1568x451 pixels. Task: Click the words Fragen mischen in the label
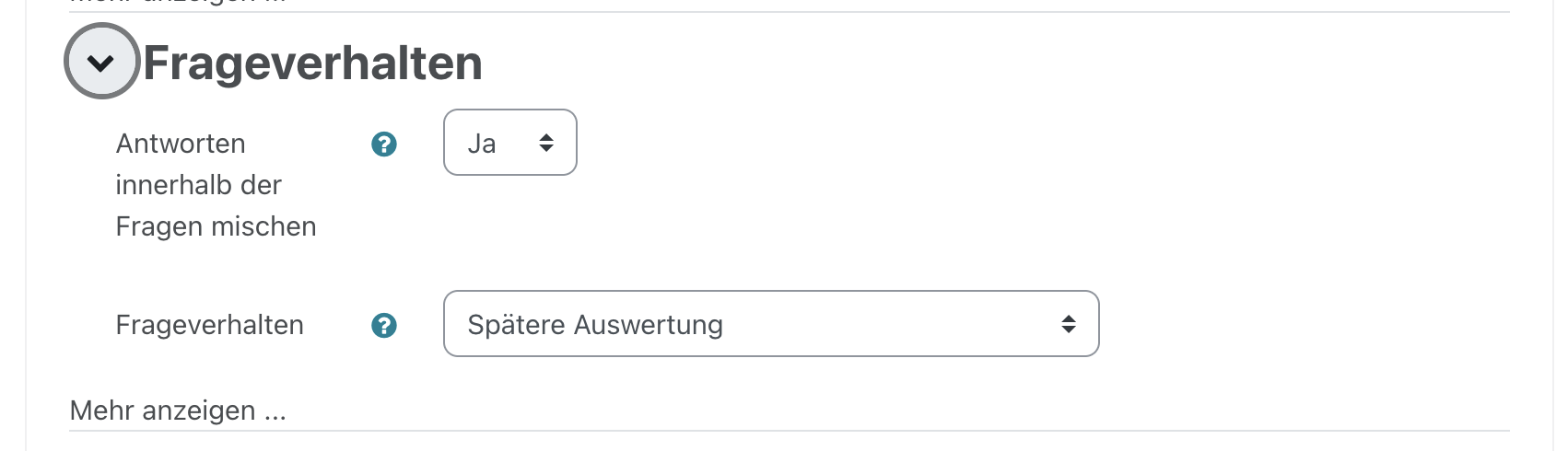pos(216,226)
